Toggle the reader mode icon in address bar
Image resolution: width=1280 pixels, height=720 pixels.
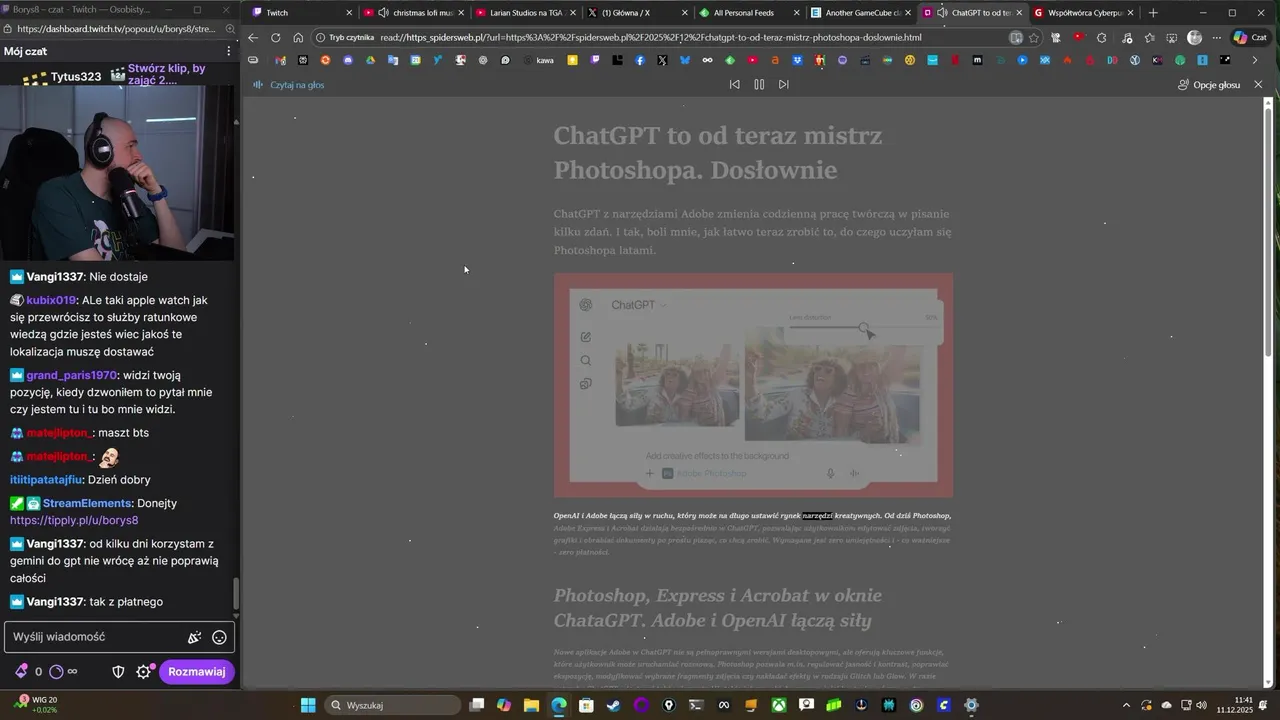pos(1015,38)
